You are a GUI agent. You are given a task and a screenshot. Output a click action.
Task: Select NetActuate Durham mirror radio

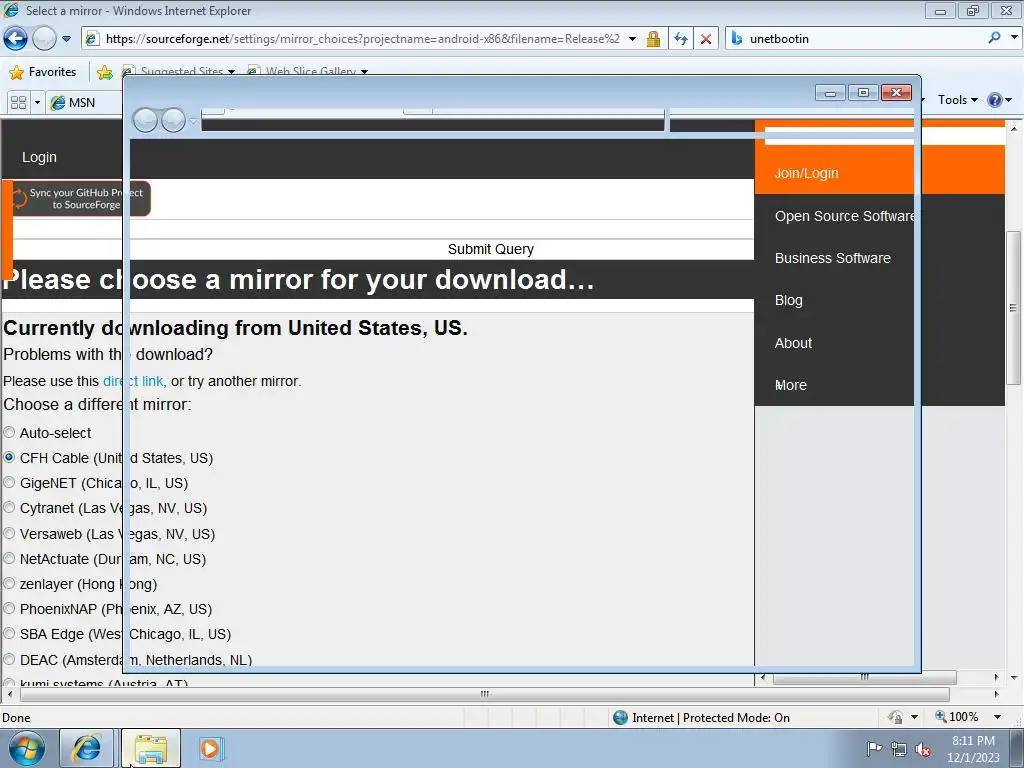click(x=9, y=558)
